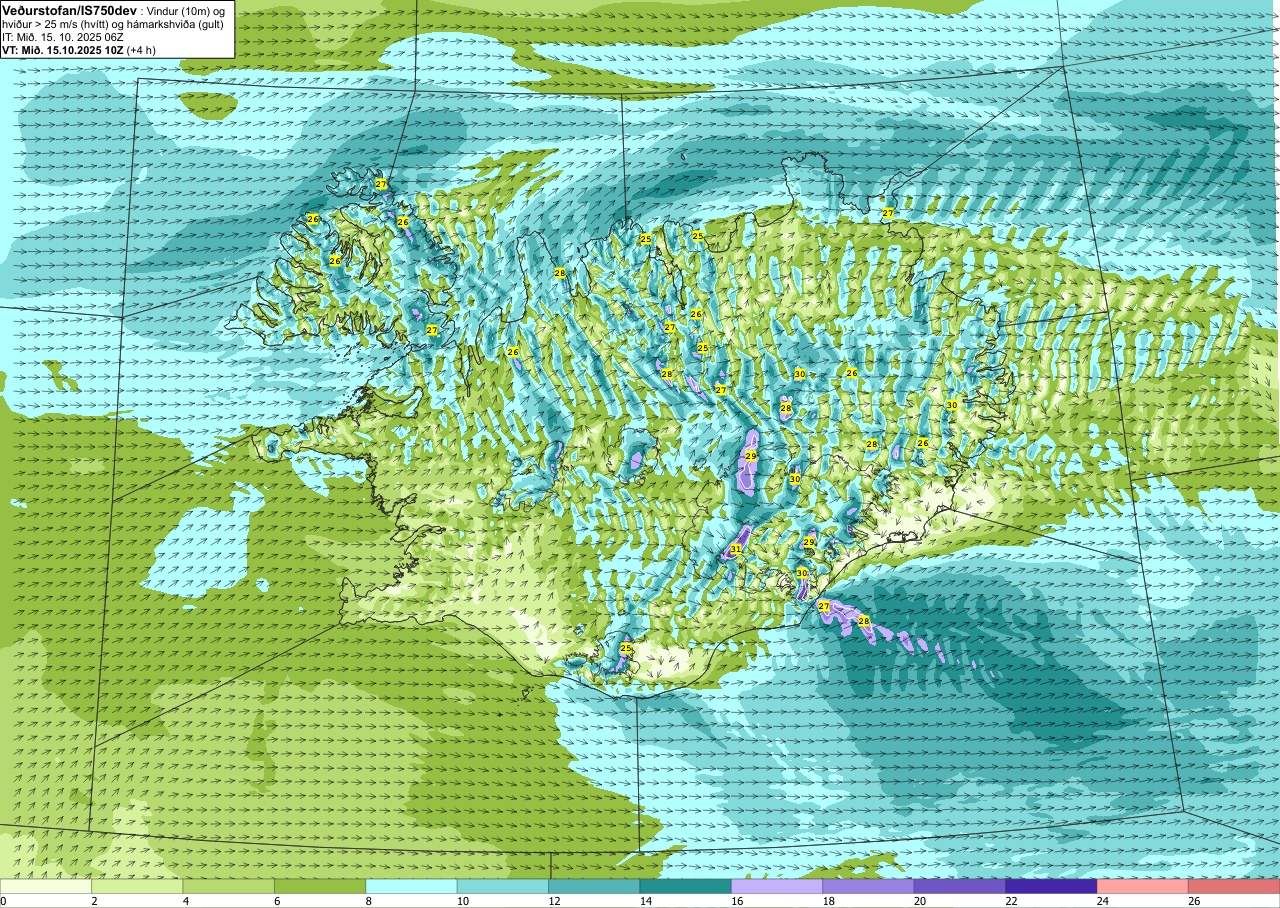The height and width of the screenshot is (908, 1280).
Task: Click the legend scale value 20
Action: point(918,901)
